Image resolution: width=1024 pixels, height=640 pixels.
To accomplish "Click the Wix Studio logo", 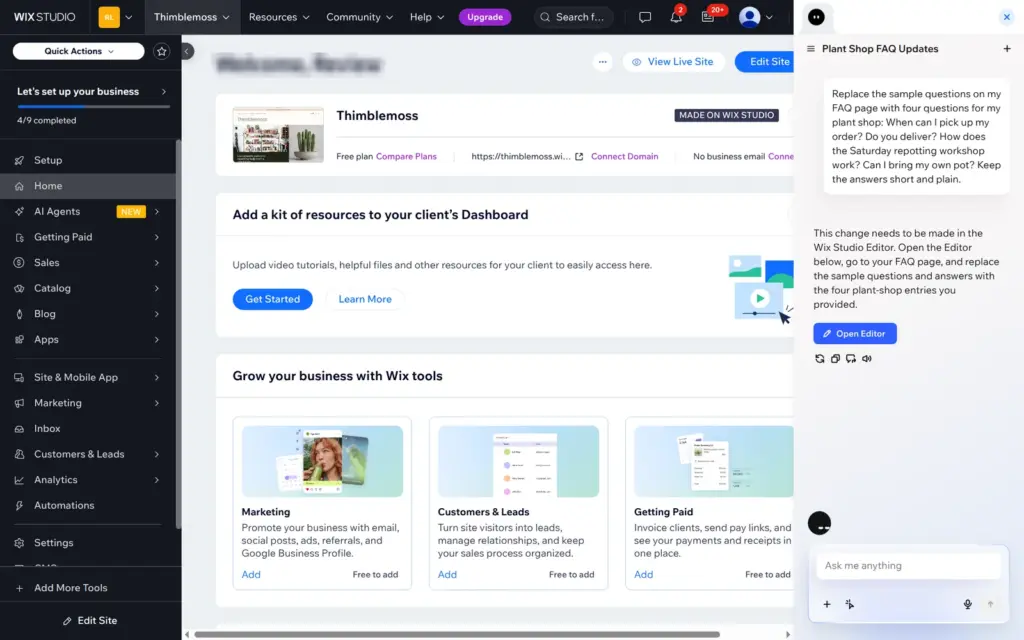I will pyautogui.click(x=44, y=17).
